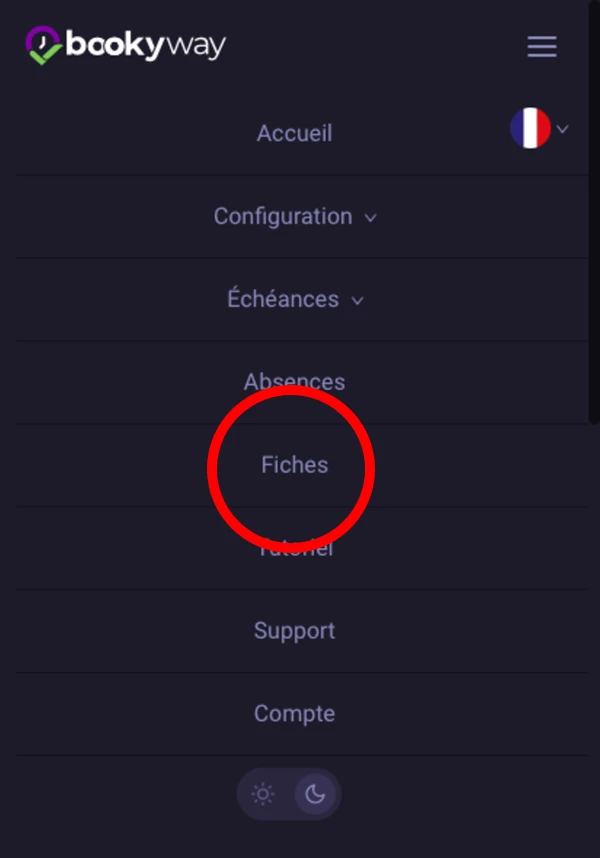
Task: Expand the Configuration submenu chevron
Action: [370, 218]
